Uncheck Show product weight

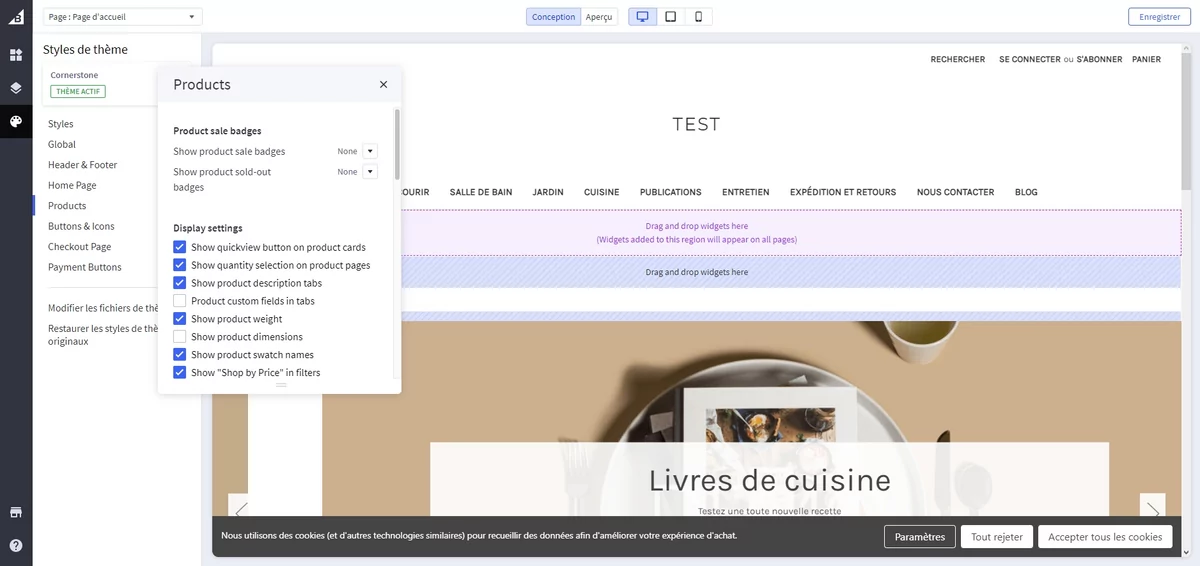click(180, 319)
